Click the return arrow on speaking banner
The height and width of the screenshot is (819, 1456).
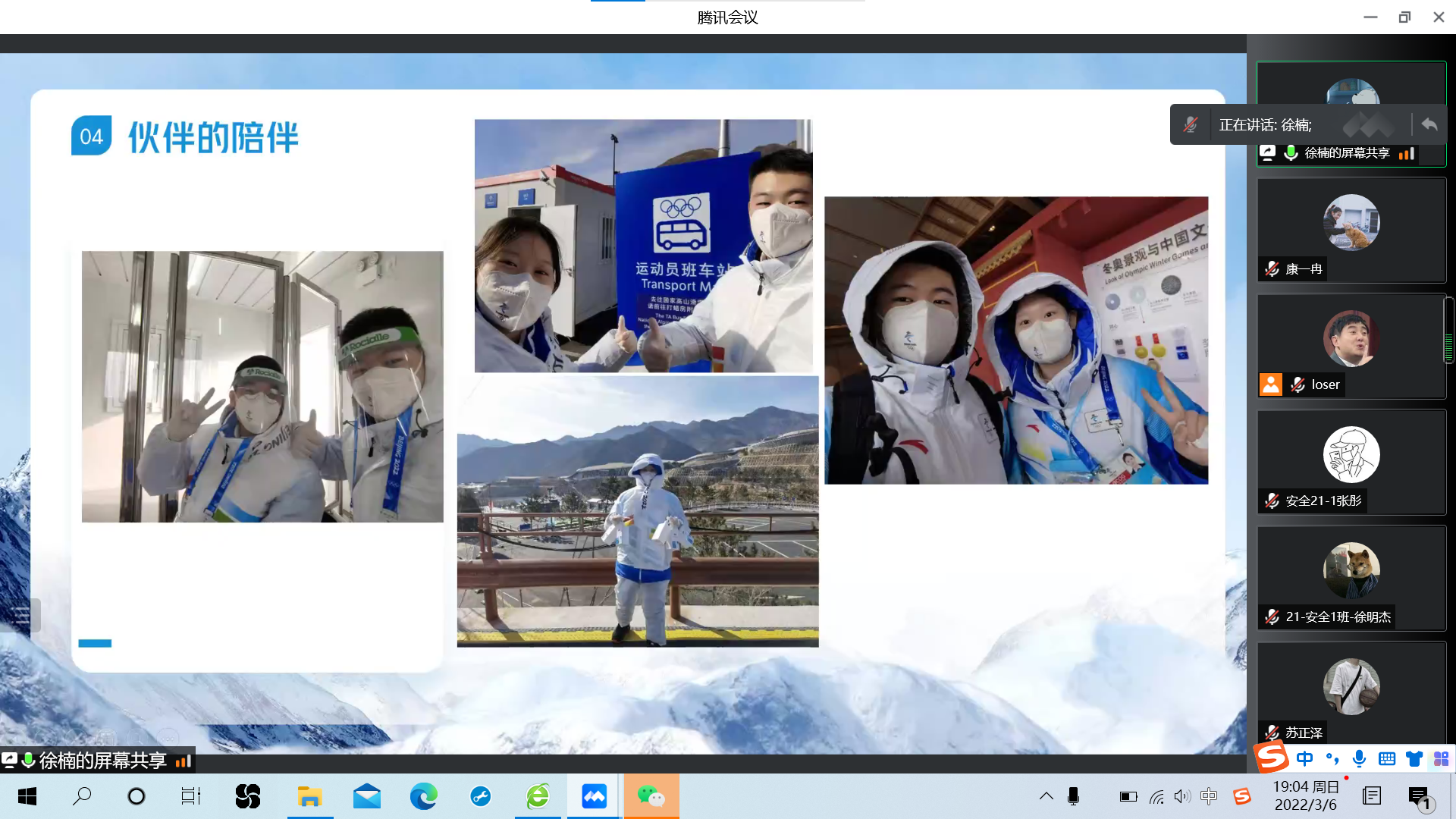(x=1429, y=124)
